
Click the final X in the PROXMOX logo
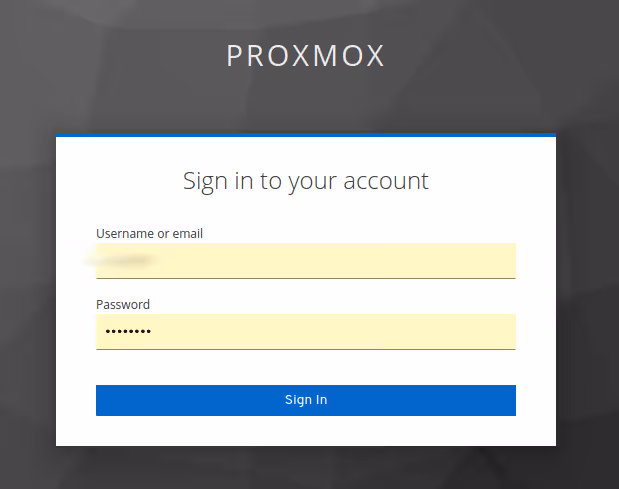click(x=374, y=56)
